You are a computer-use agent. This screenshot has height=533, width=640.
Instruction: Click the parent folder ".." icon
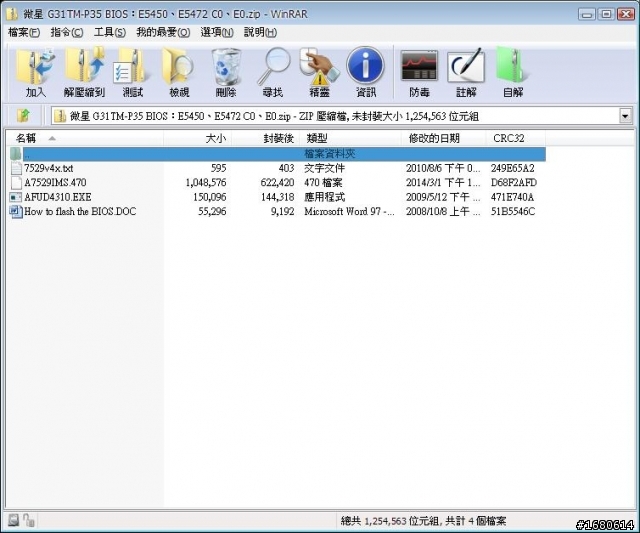tap(16, 154)
